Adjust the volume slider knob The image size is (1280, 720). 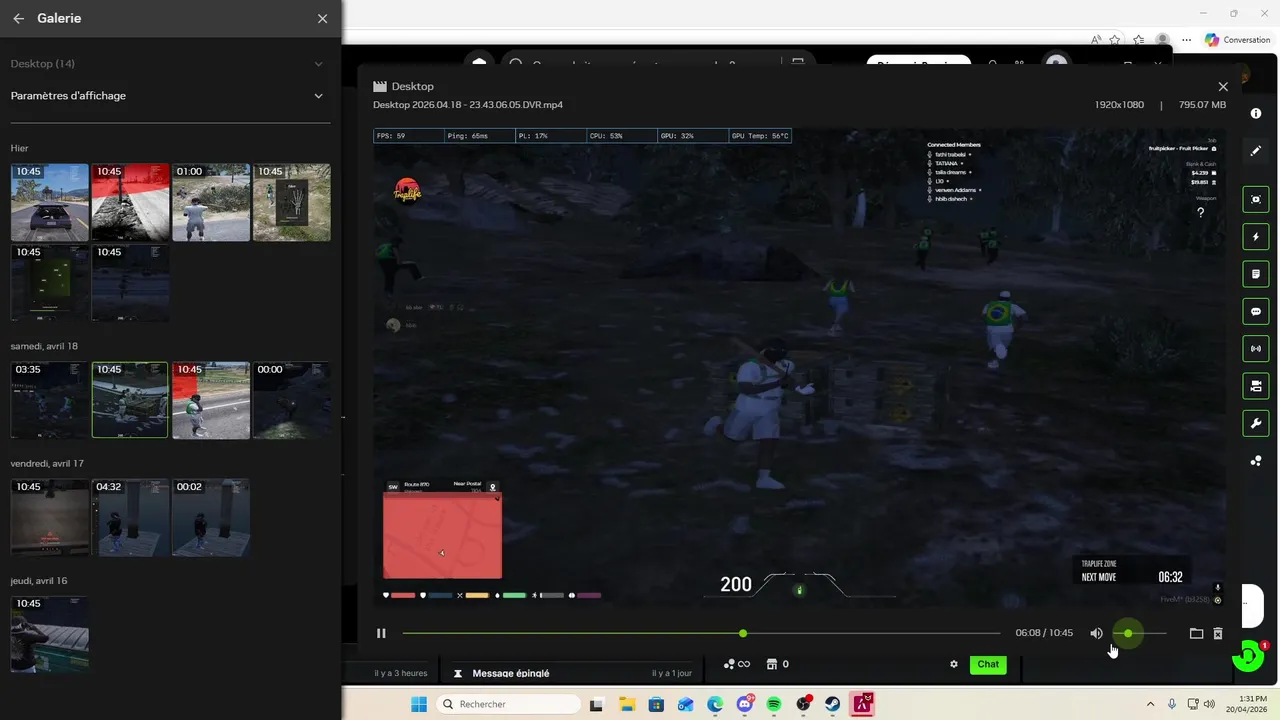(1128, 633)
